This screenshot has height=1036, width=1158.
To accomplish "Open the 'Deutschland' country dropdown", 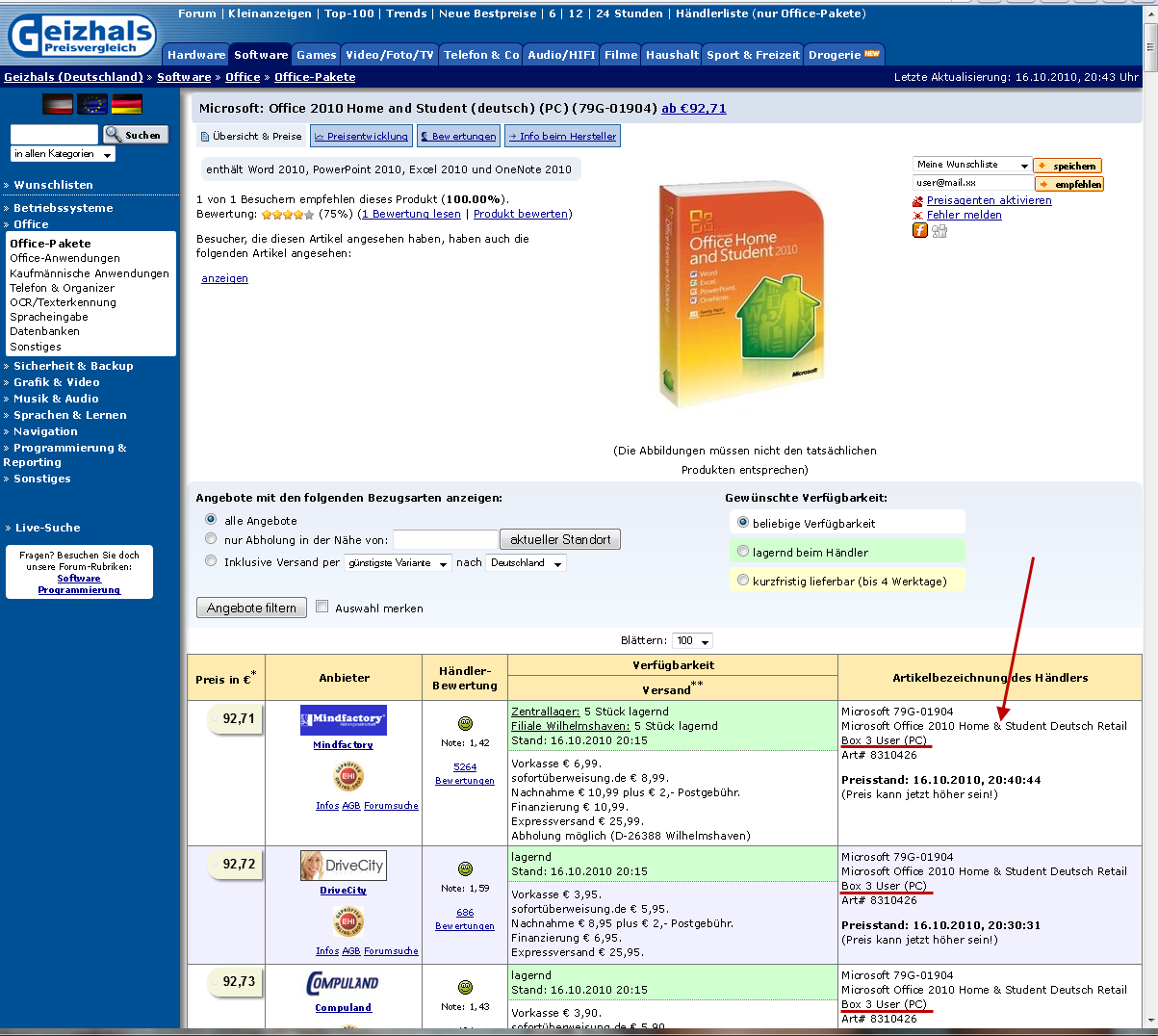I will click(x=526, y=563).
